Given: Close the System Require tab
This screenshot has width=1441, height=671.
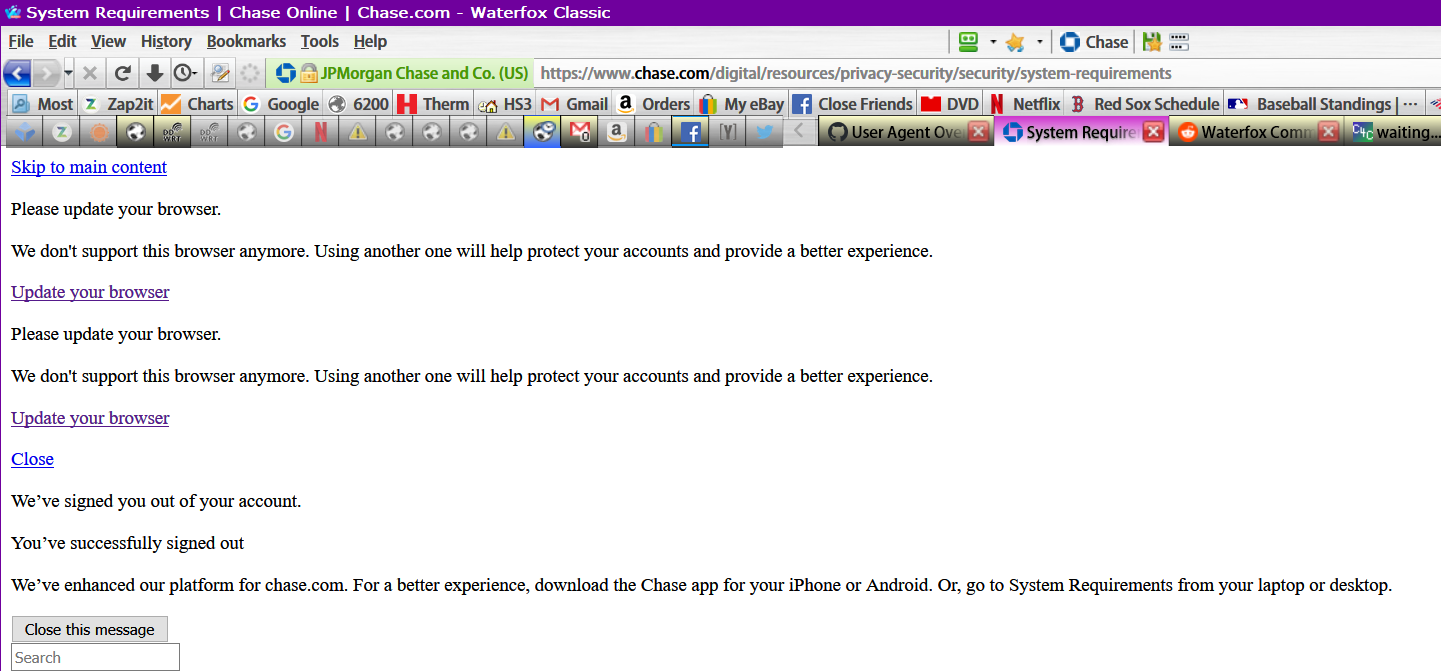Looking at the screenshot, I should coord(1153,132).
